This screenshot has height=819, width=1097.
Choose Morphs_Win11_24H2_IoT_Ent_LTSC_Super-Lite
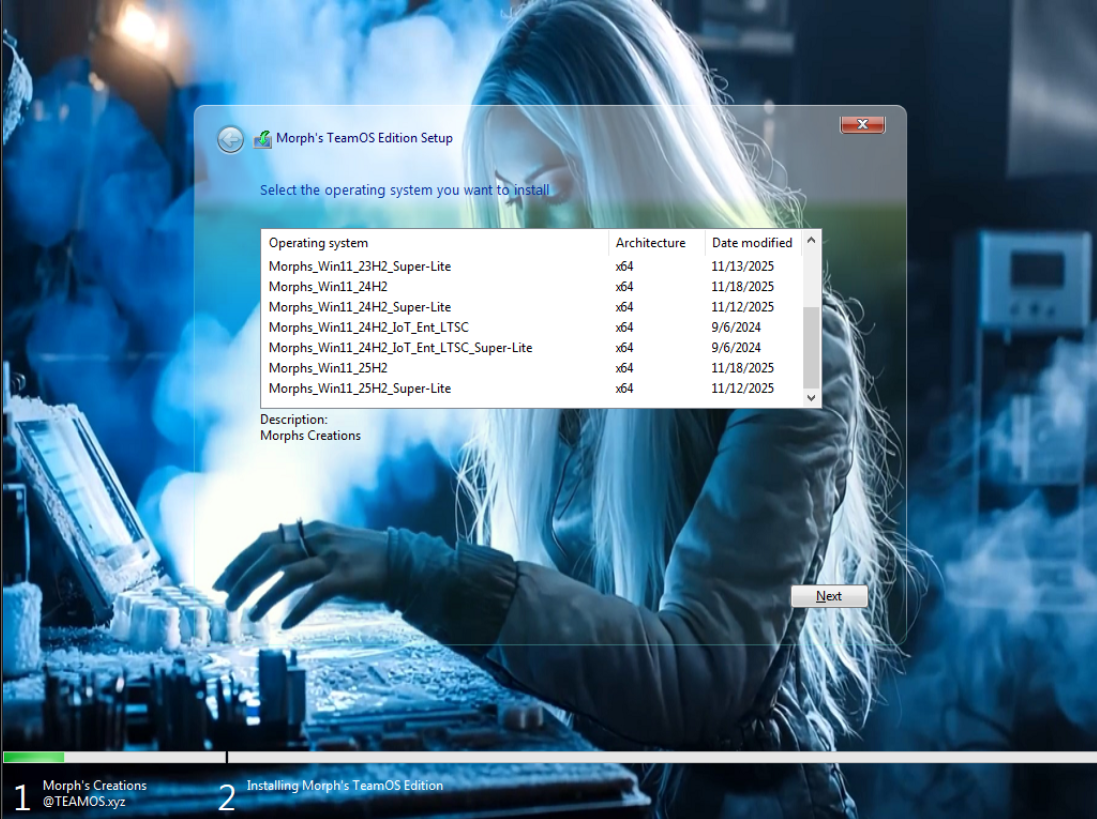pyautogui.click(x=532, y=348)
